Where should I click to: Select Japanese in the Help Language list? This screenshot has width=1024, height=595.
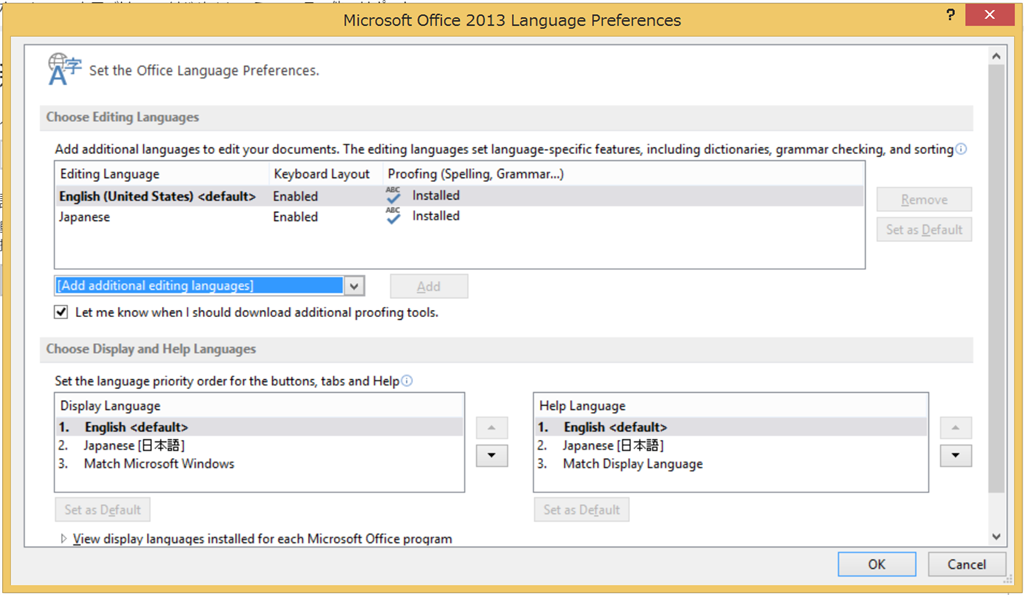(731, 445)
